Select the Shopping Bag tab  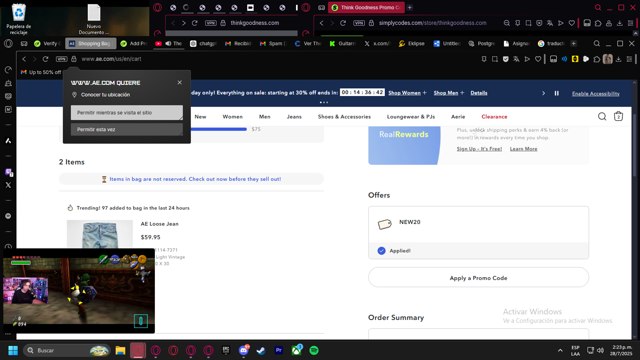(91, 43)
